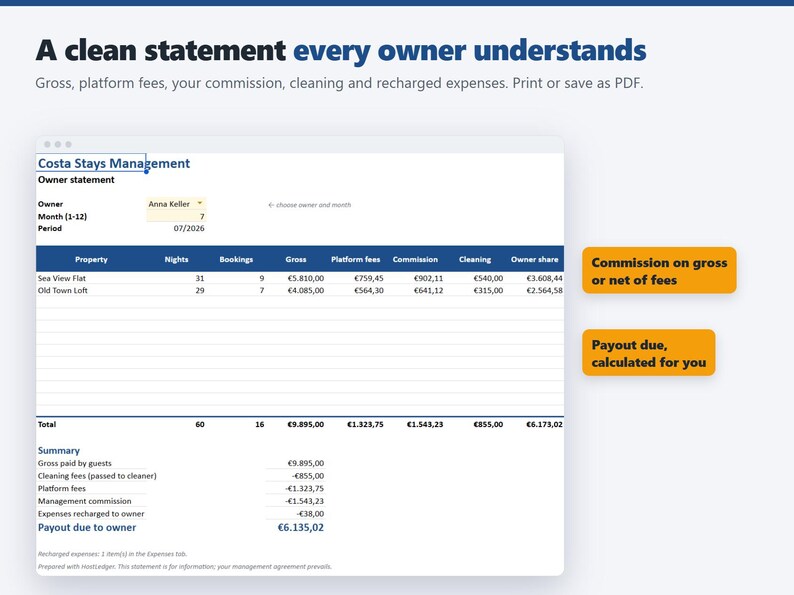Click the Owner share column header
Viewport: 794px width, 595px height.
(x=534, y=259)
